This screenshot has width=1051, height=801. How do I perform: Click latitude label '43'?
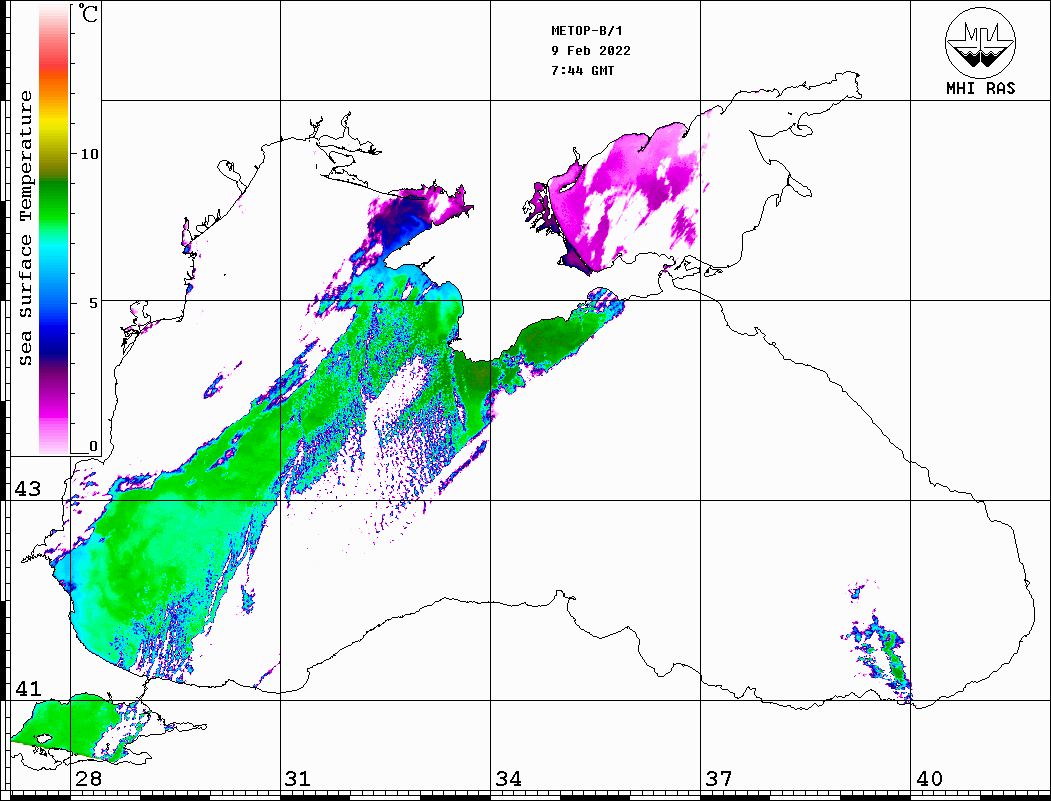click(x=27, y=489)
